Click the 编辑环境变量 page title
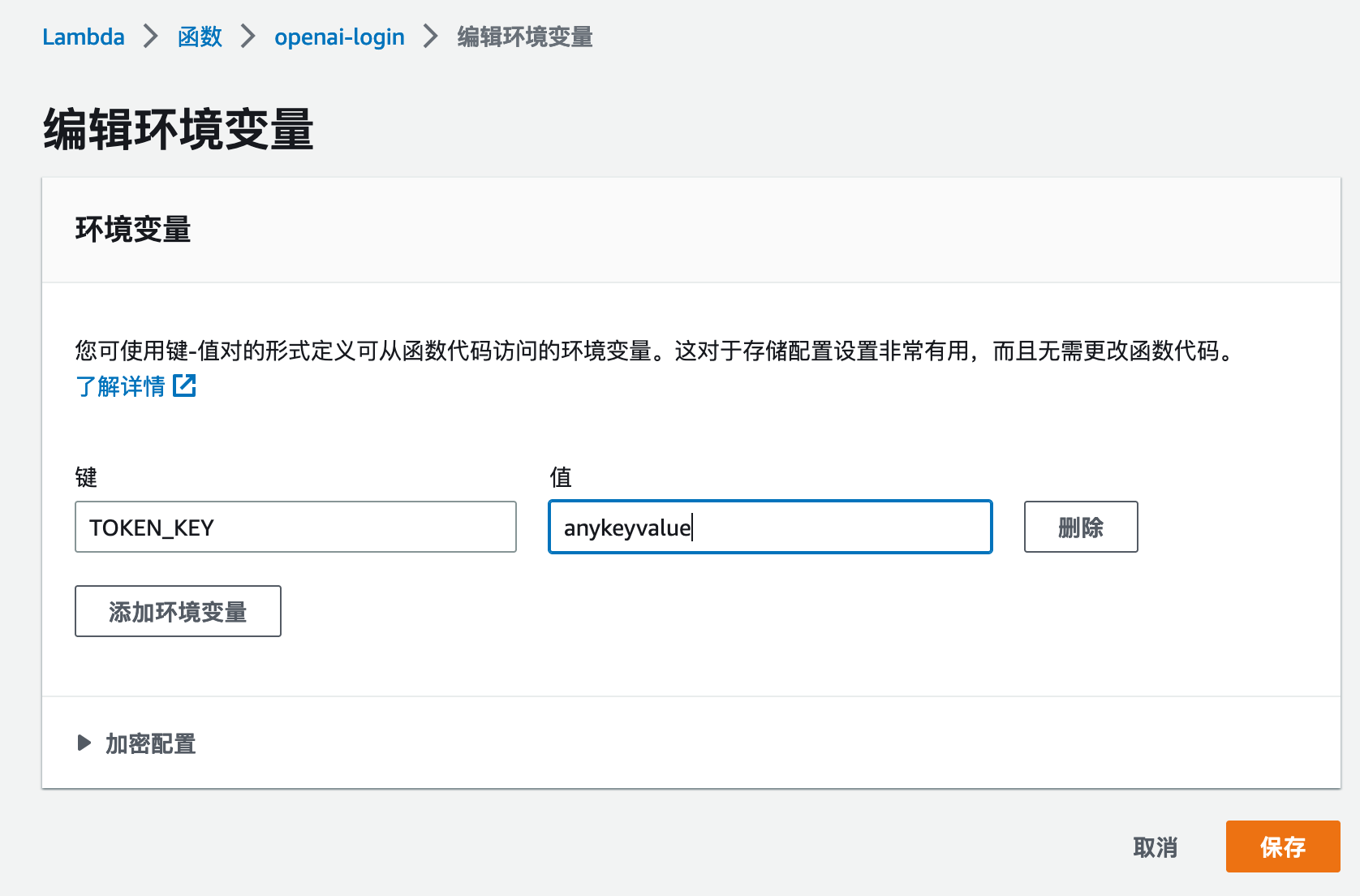The width and height of the screenshot is (1360, 896). point(179,130)
